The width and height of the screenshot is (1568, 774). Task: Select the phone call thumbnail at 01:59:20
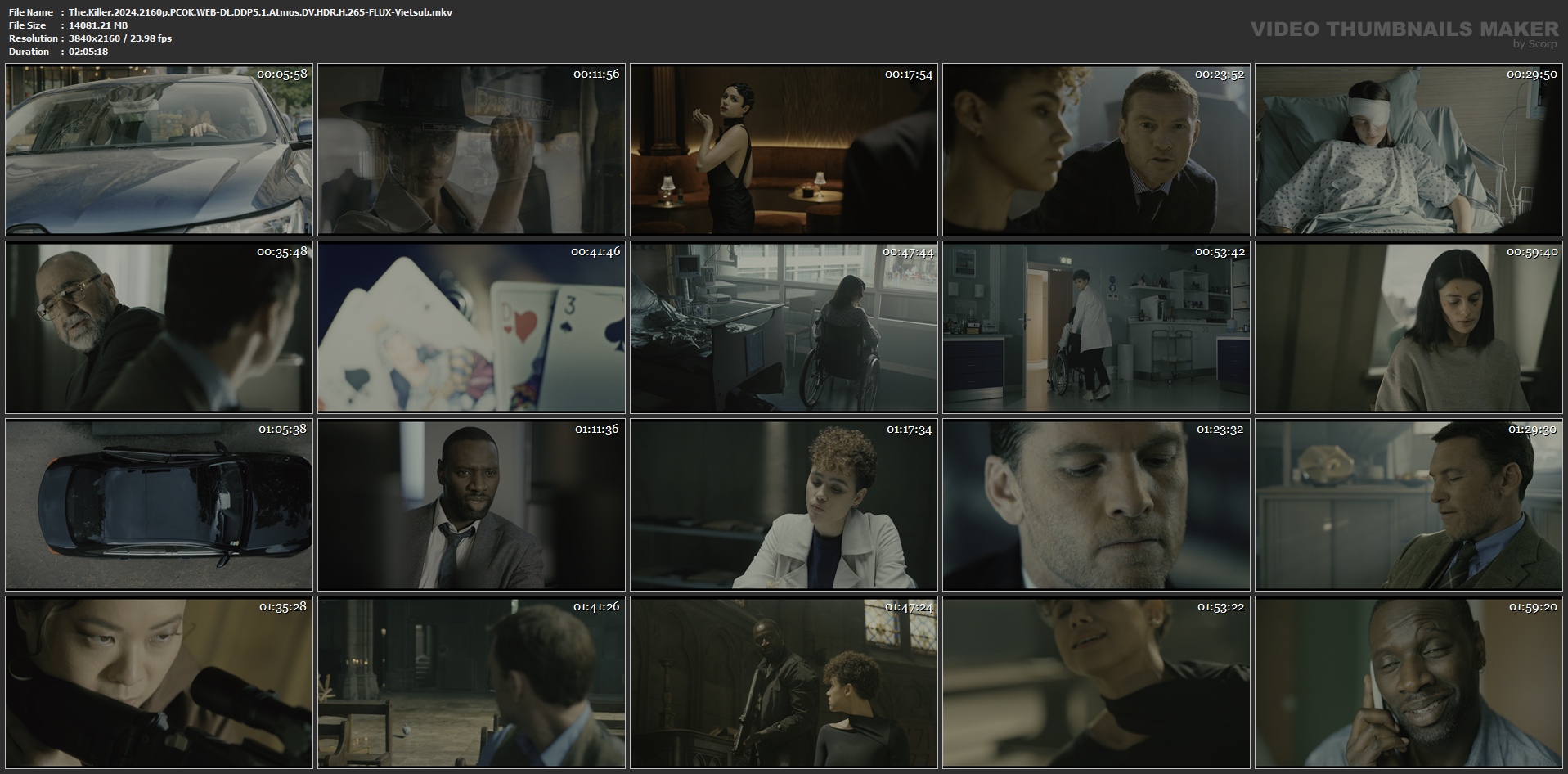(1409, 682)
